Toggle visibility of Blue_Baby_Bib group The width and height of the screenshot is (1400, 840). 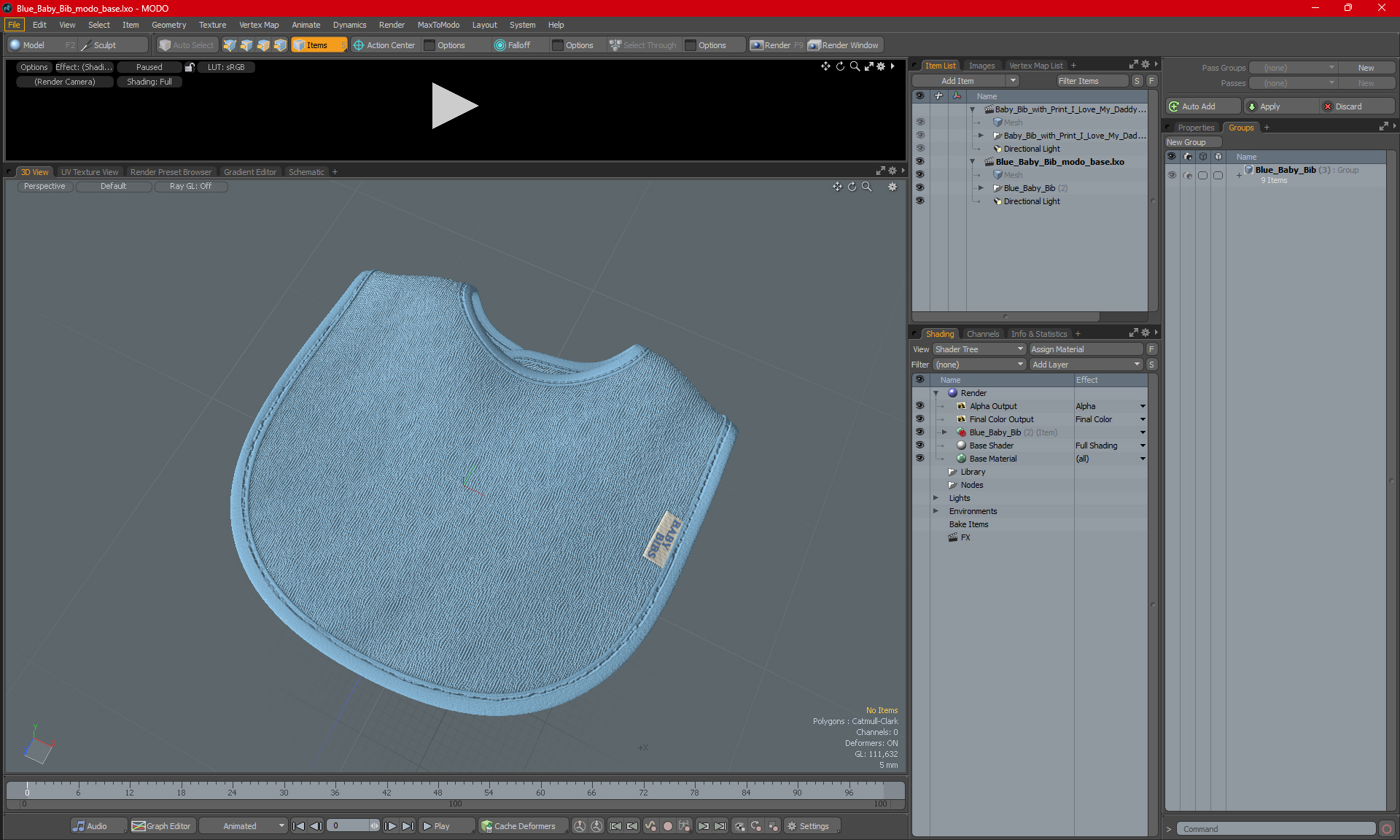click(1172, 175)
